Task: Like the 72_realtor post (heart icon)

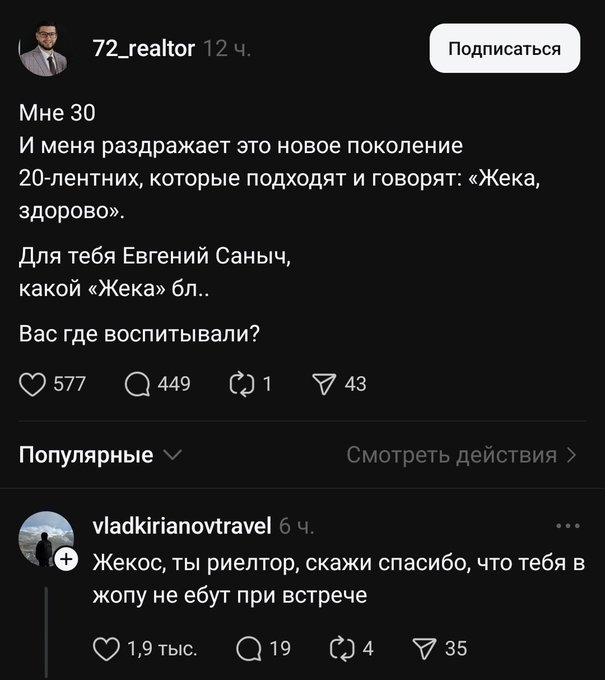Action: click(33, 383)
